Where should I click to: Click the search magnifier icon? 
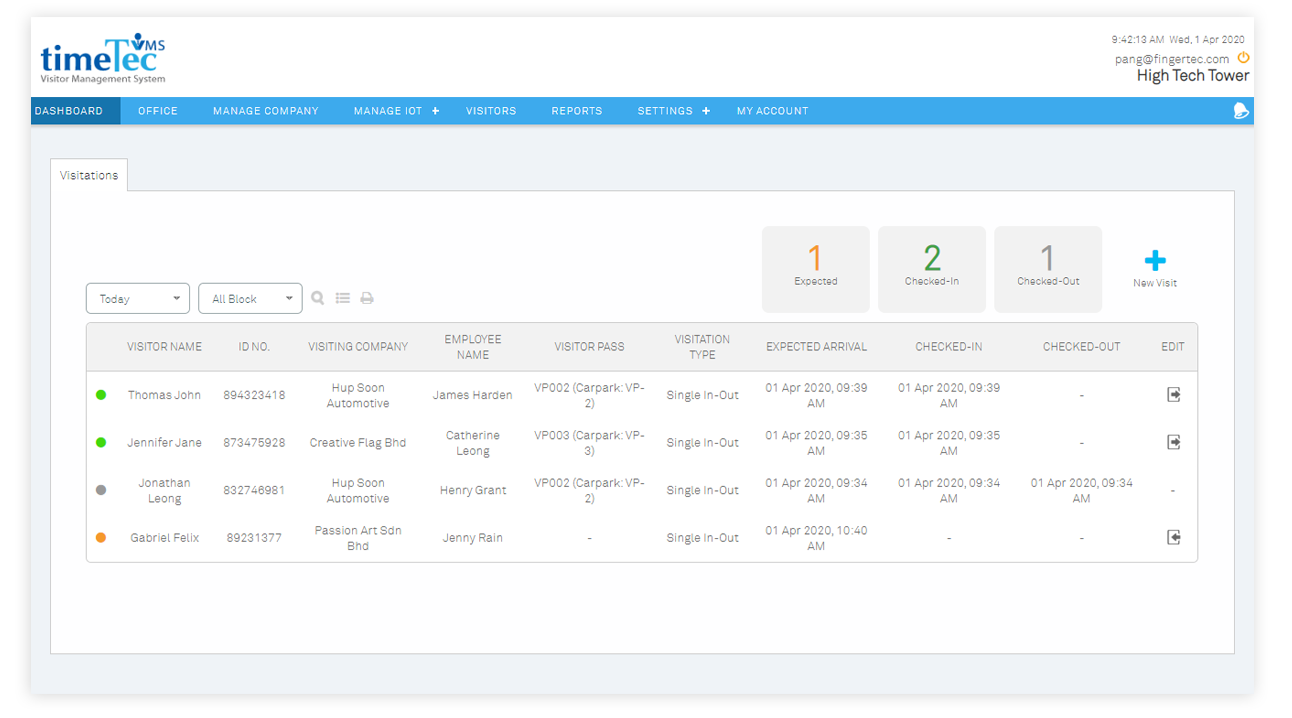coord(318,298)
